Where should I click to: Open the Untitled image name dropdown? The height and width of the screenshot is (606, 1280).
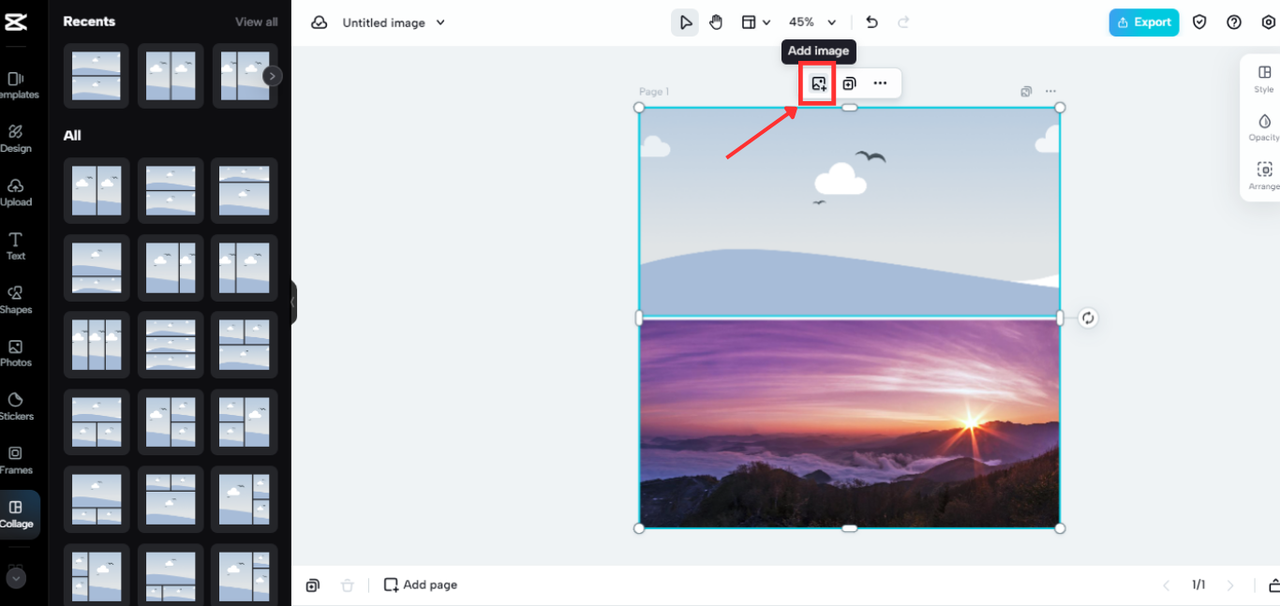click(394, 22)
